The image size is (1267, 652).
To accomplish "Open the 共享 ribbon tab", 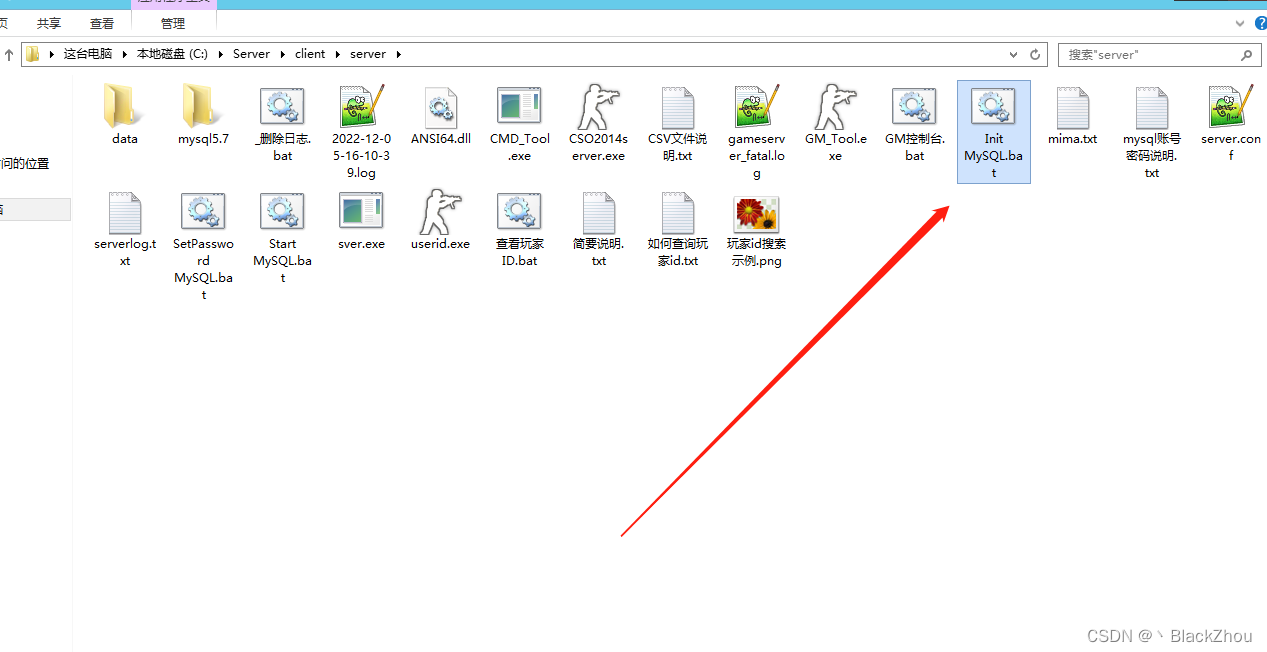I will pyautogui.click(x=49, y=23).
